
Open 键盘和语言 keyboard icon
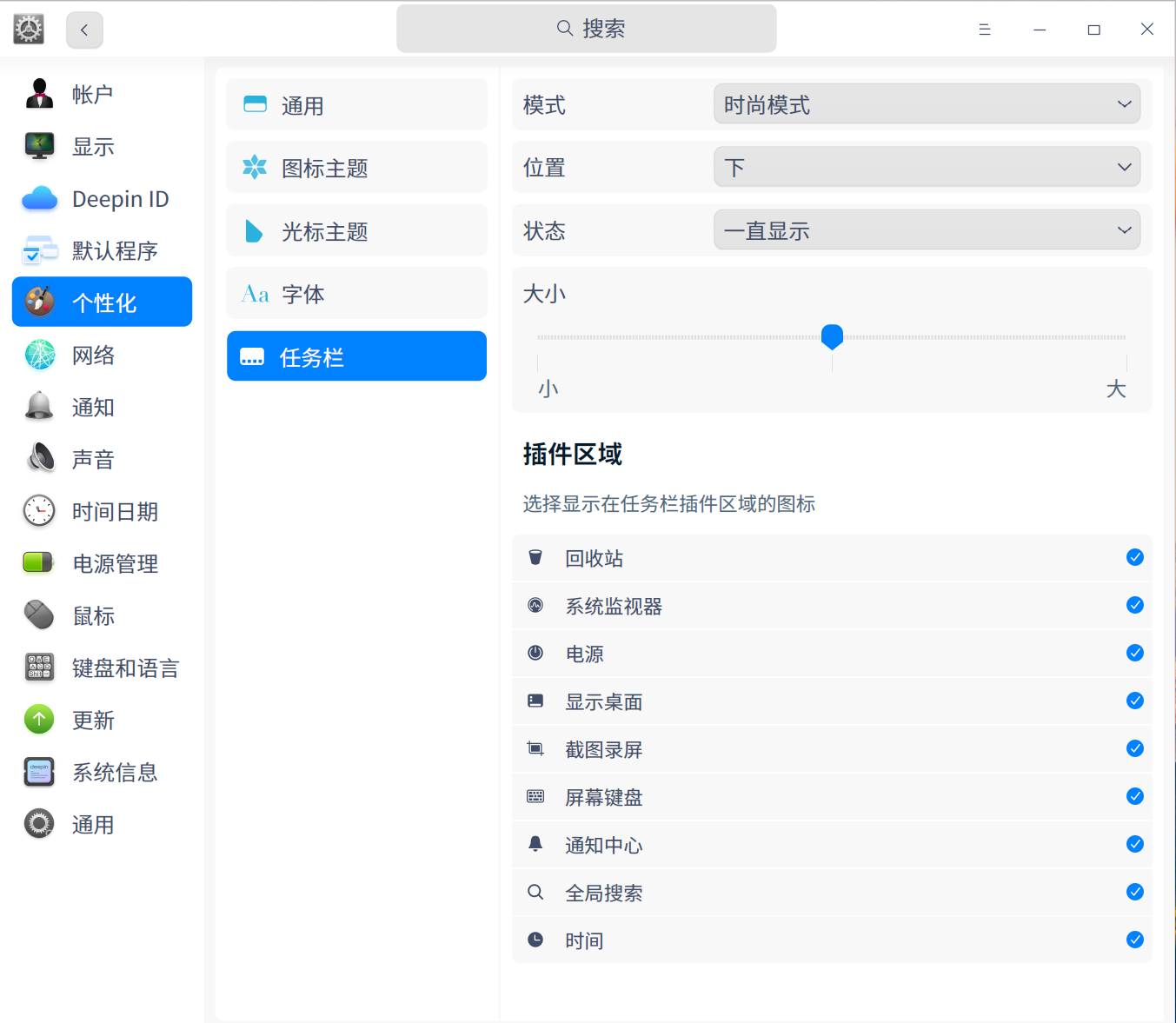point(39,668)
